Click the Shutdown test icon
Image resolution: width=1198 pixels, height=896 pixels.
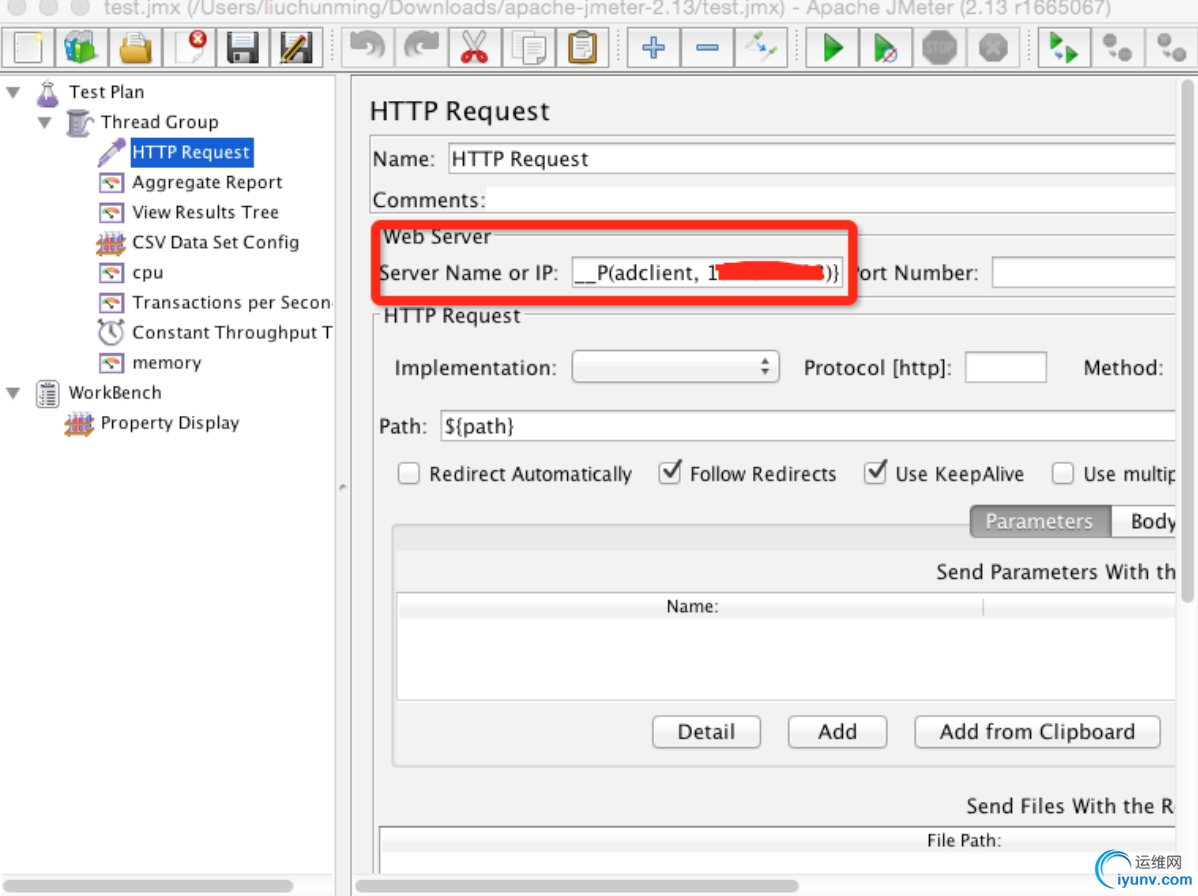click(993, 48)
